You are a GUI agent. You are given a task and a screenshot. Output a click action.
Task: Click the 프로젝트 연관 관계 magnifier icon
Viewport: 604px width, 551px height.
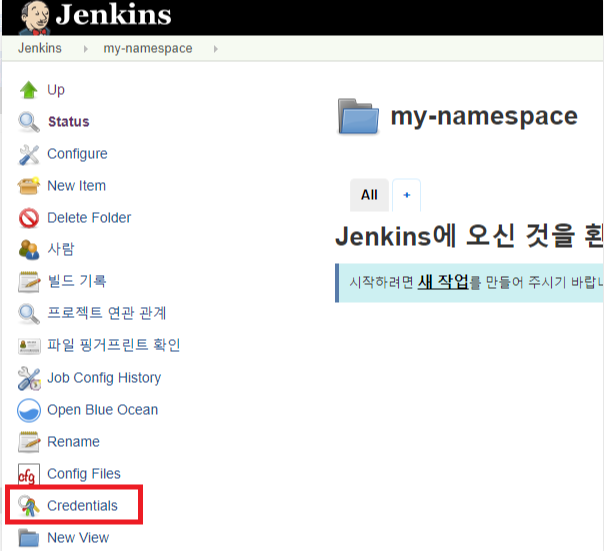pyautogui.click(x=29, y=314)
